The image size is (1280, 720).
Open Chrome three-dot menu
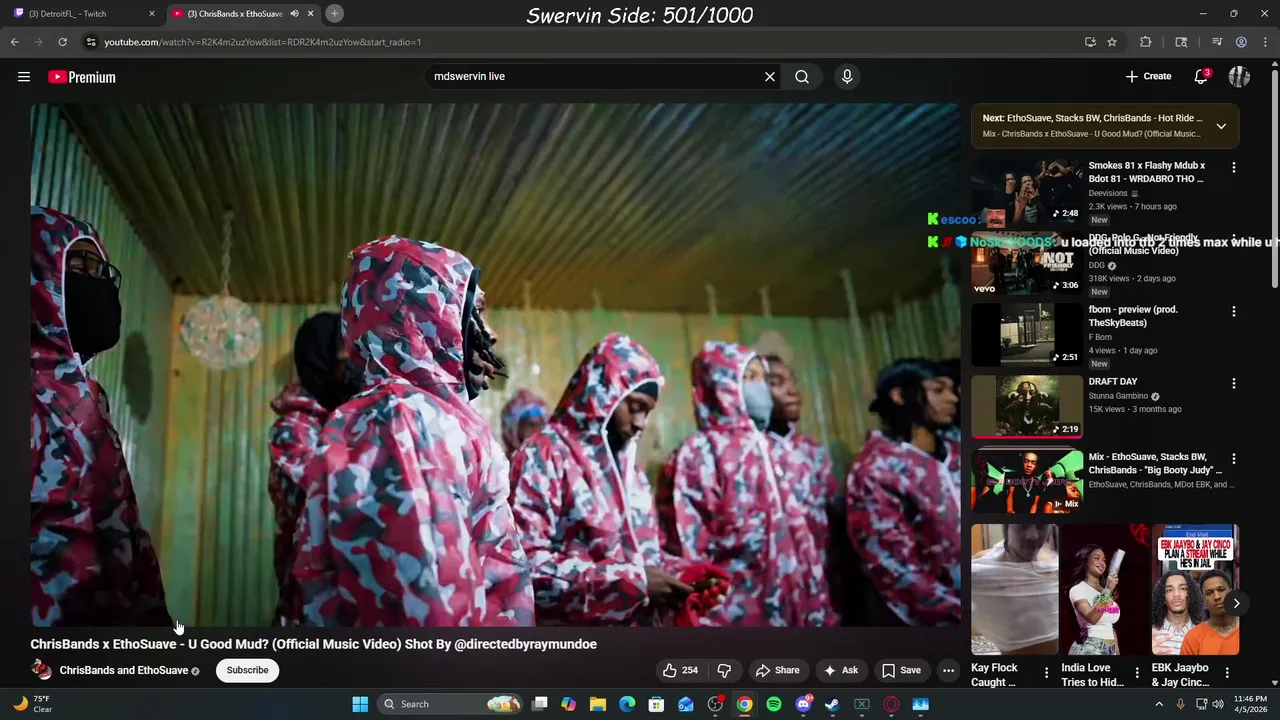tap(1265, 42)
